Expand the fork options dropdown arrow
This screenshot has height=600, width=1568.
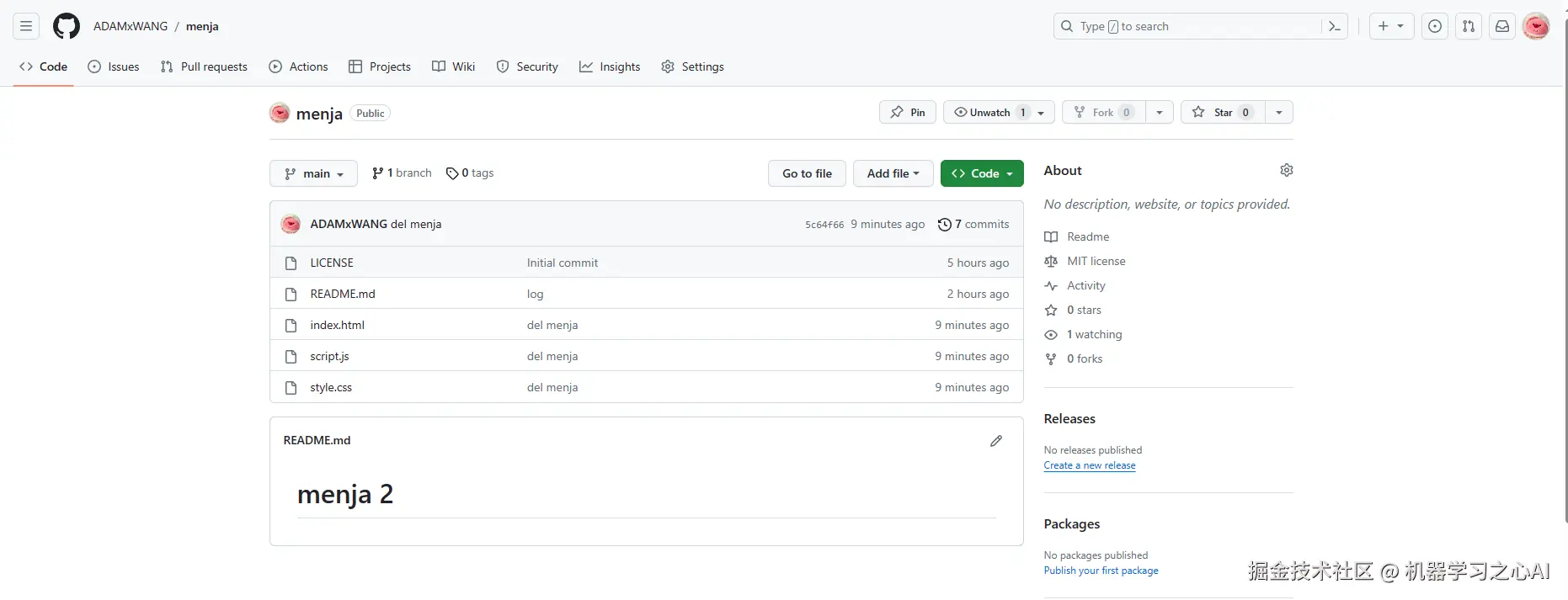point(1160,112)
